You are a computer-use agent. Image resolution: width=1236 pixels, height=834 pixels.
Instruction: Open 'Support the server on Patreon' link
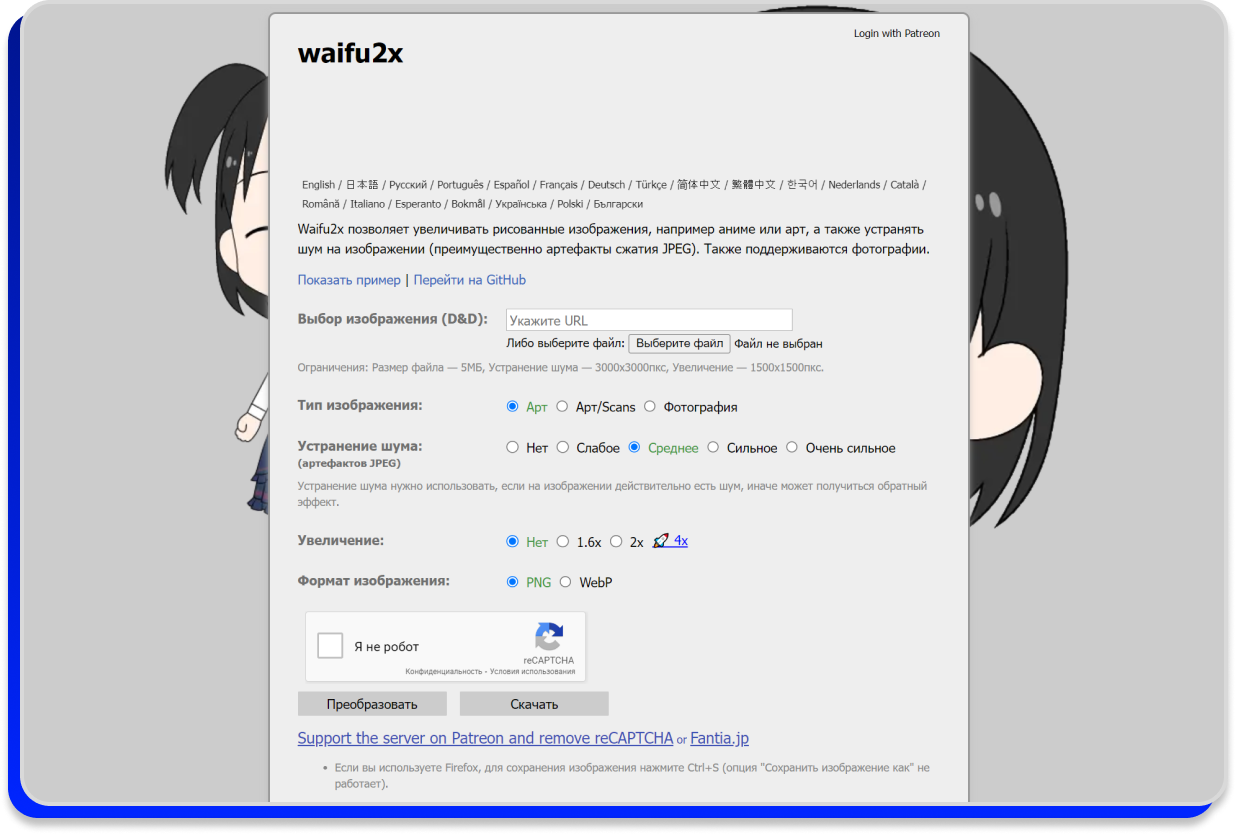click(x=486, y=739)
